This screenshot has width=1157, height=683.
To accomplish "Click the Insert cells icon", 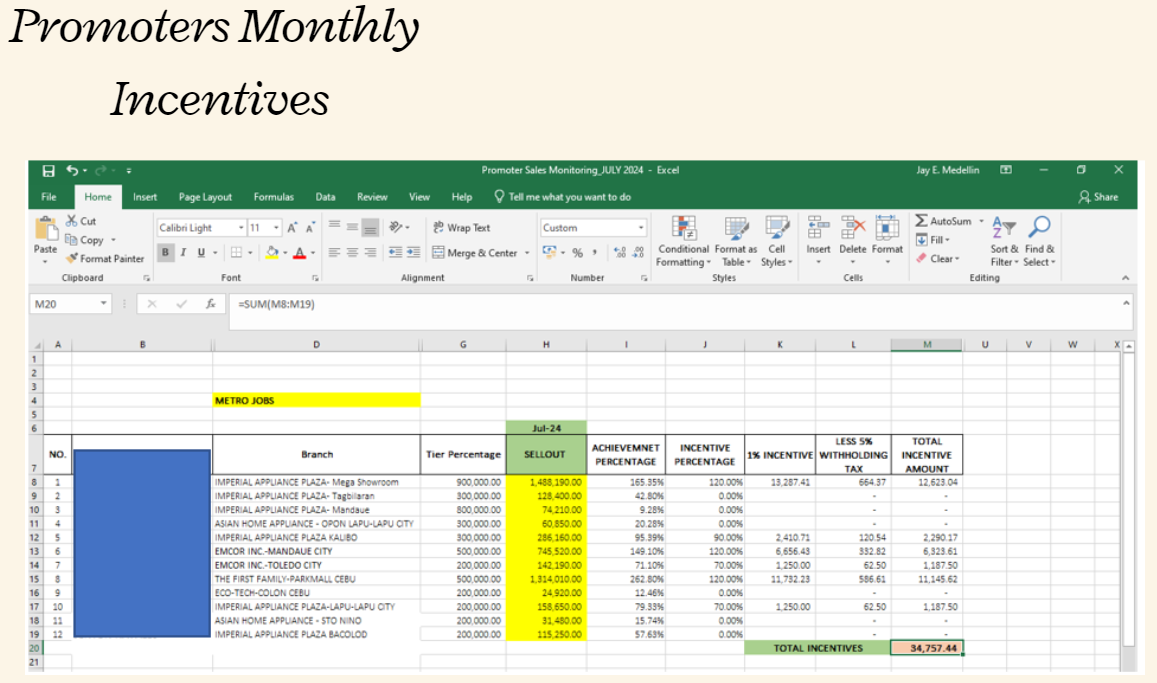I will [818, 228].
